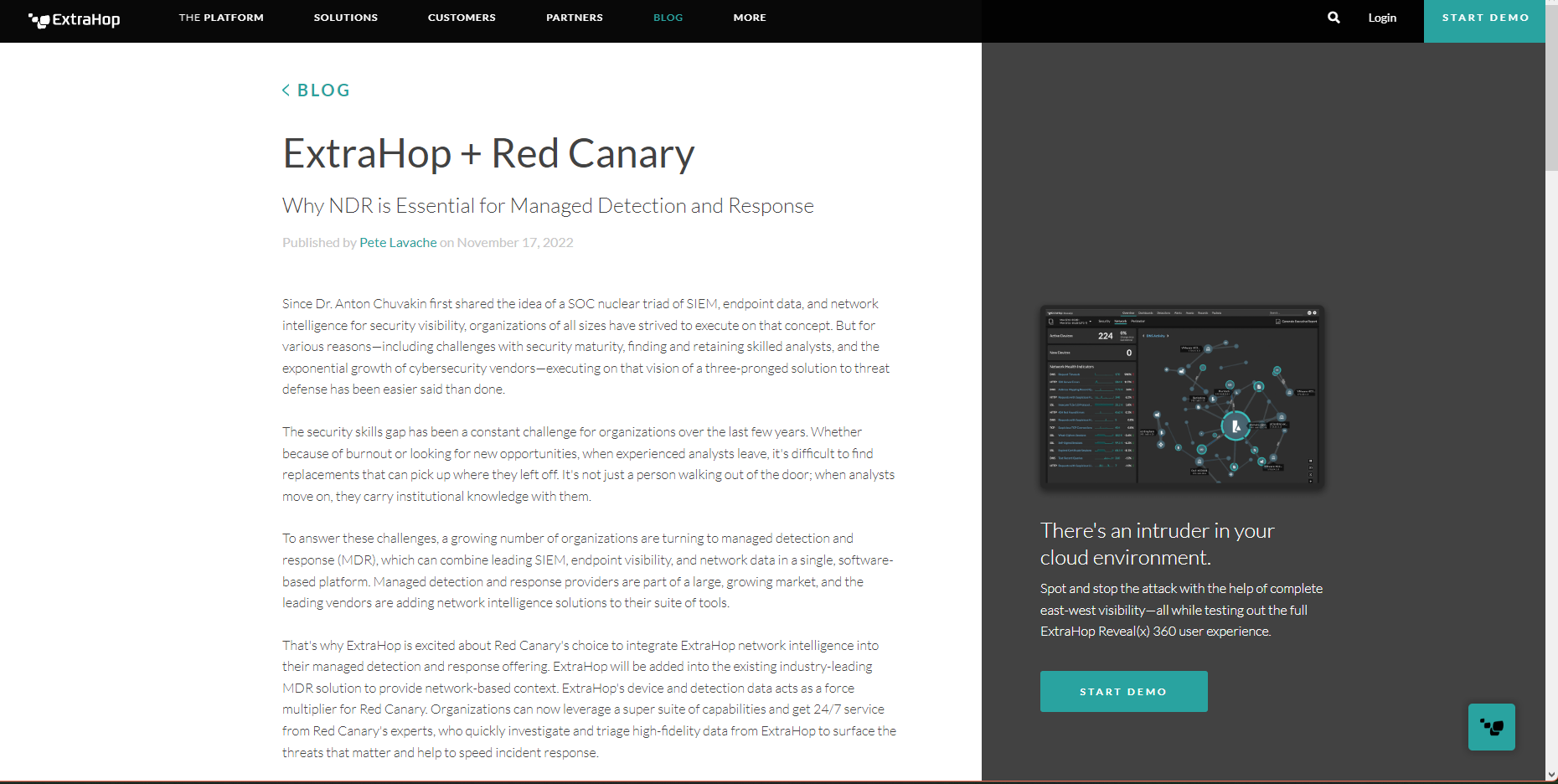Screen dimensions: 1558x784
Task: Click the date 'November 17, 2022'
Action: 515,243
